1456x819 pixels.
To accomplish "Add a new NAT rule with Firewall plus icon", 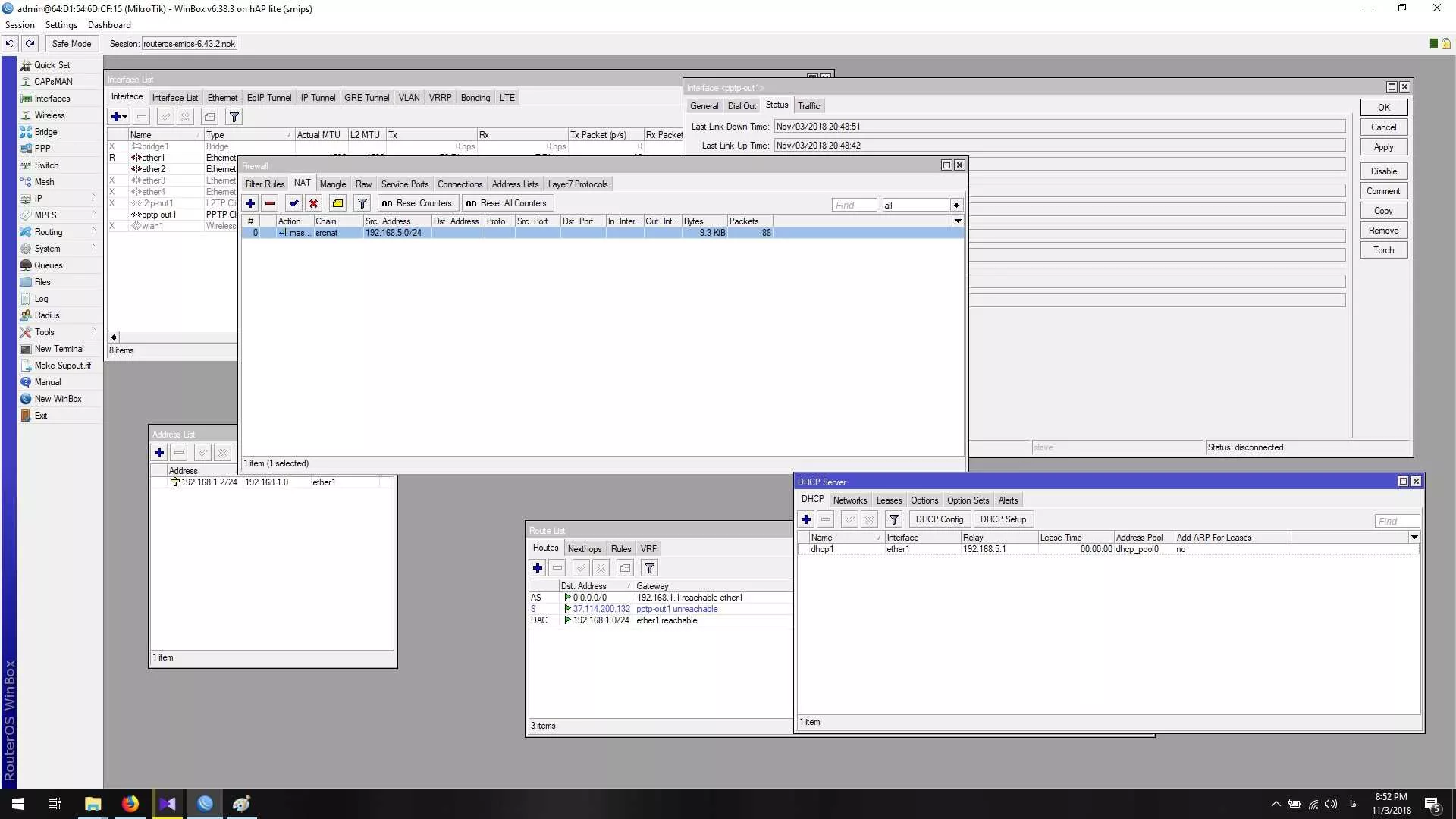I will pyautogui.click(x=250, y=203).
